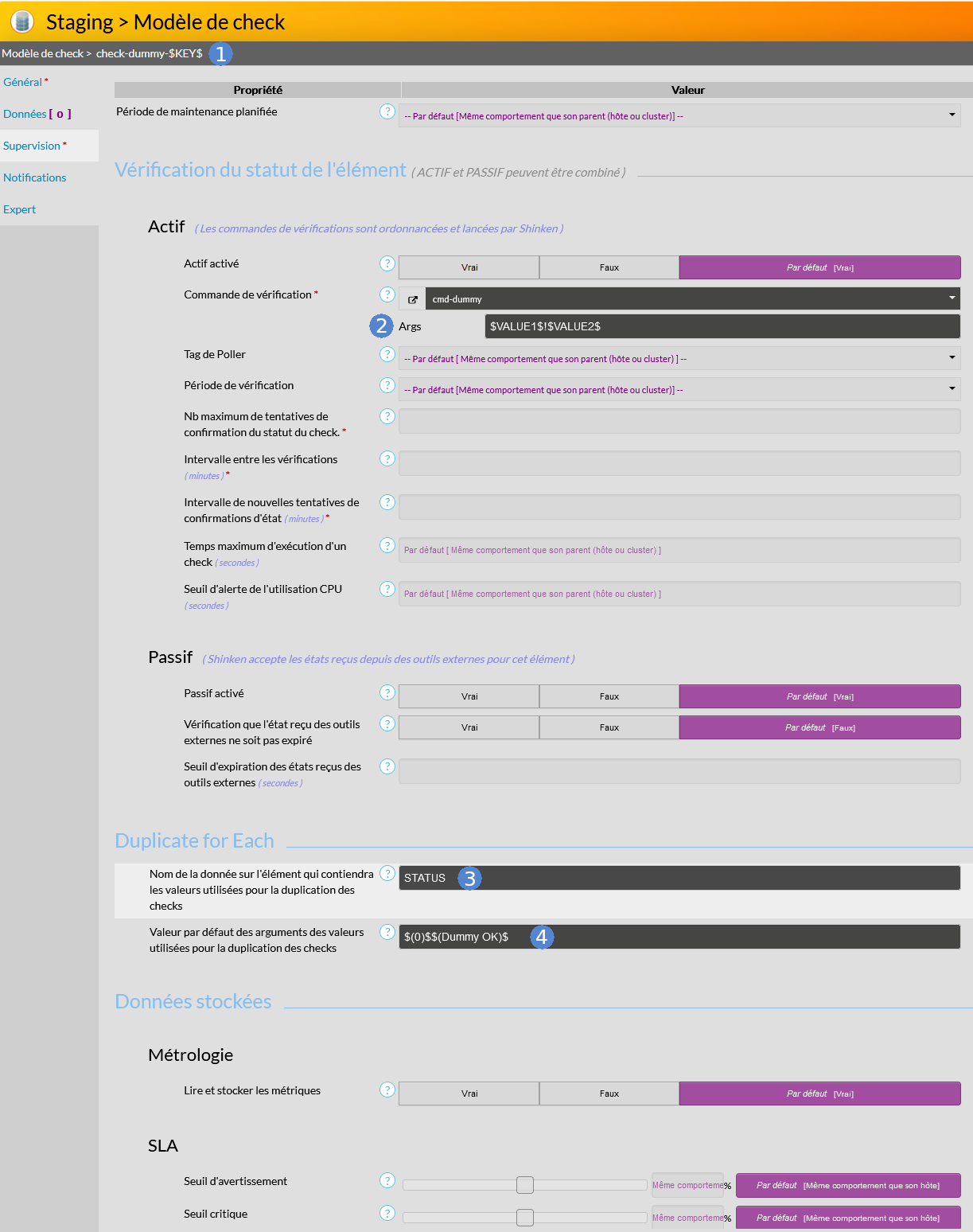Click Par défaut button for Seuil d'avertissement
Screen dimensions: 973x1232
click(x=847, y=1185)
